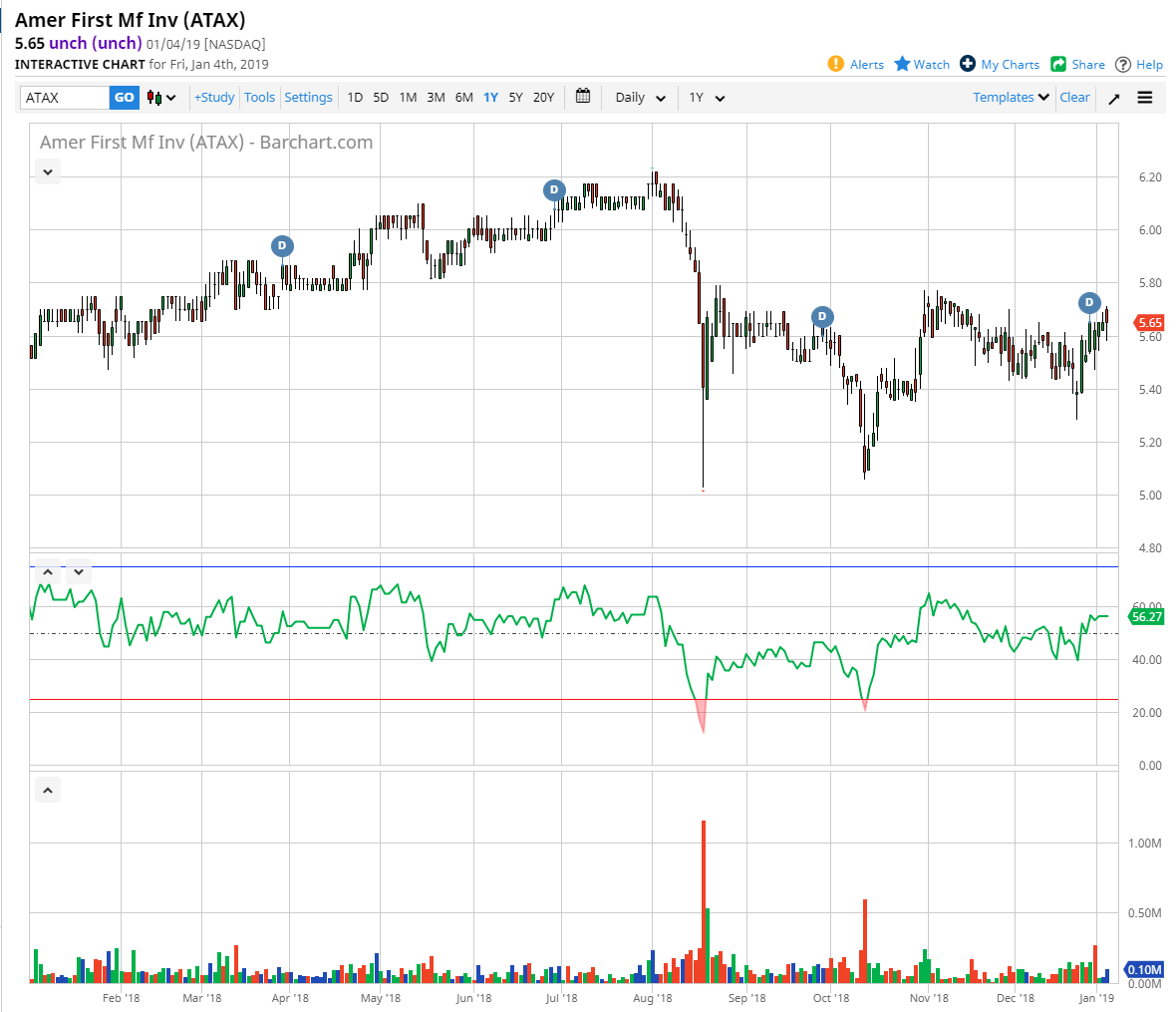The image size is (1176, 1012).
Task: Select the 5D time range
Action: click(381, 98)
